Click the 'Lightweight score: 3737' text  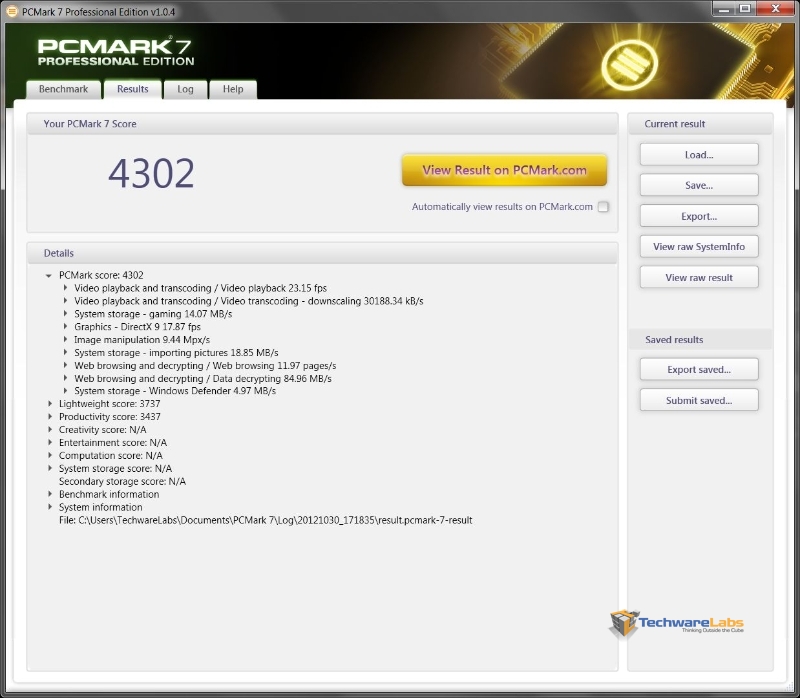pos(110,404)
